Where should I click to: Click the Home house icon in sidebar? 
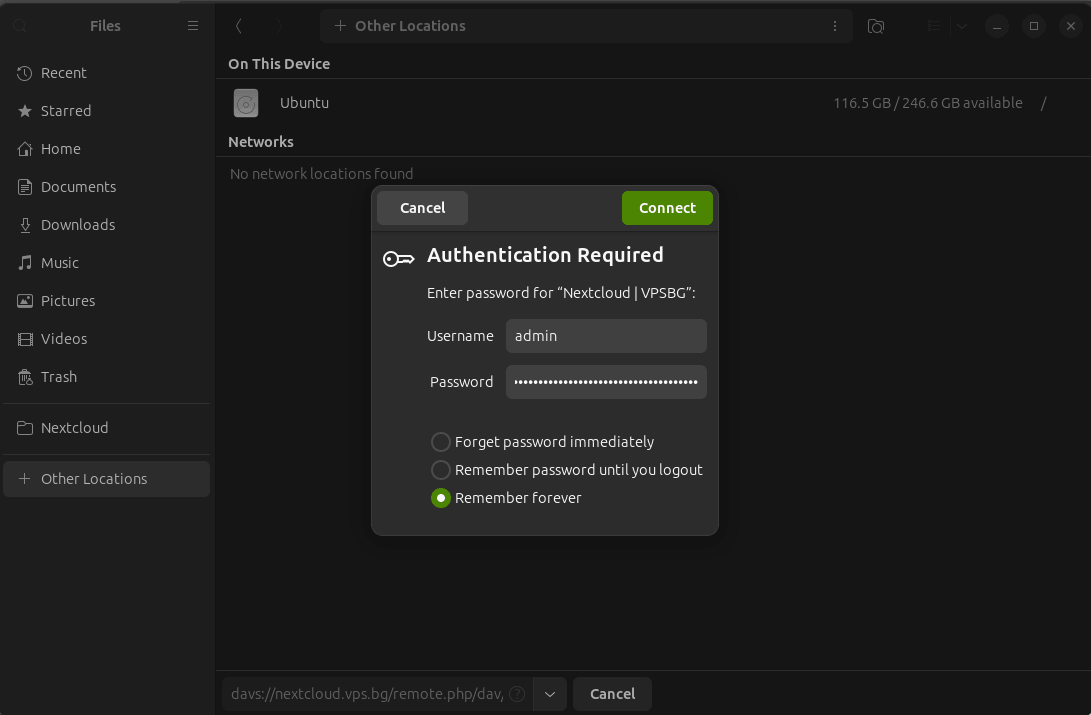(x=25, y=149)
